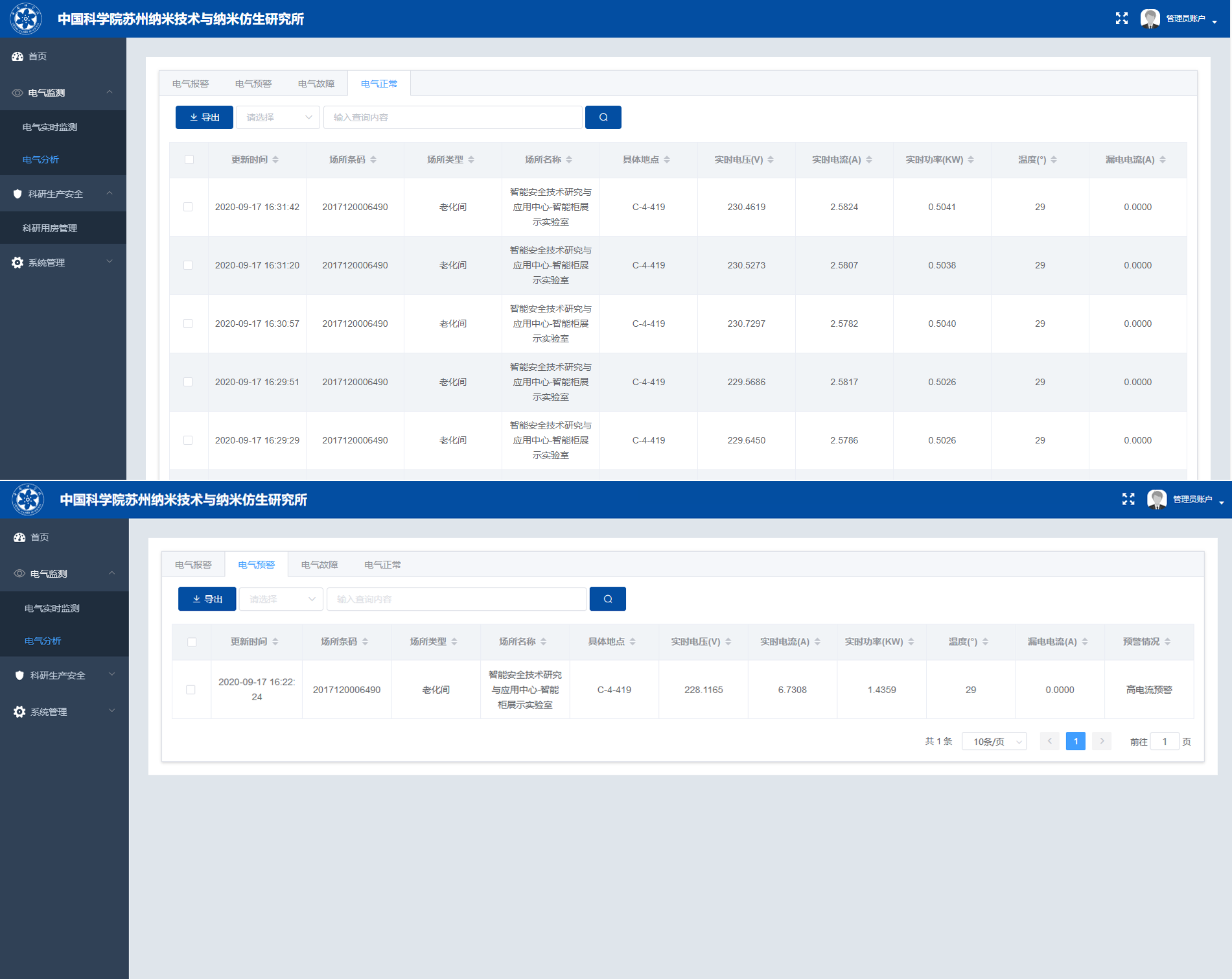Check the row updated 2020-09-17 16:31:42

pyautogui.click(x=188, y=207)
